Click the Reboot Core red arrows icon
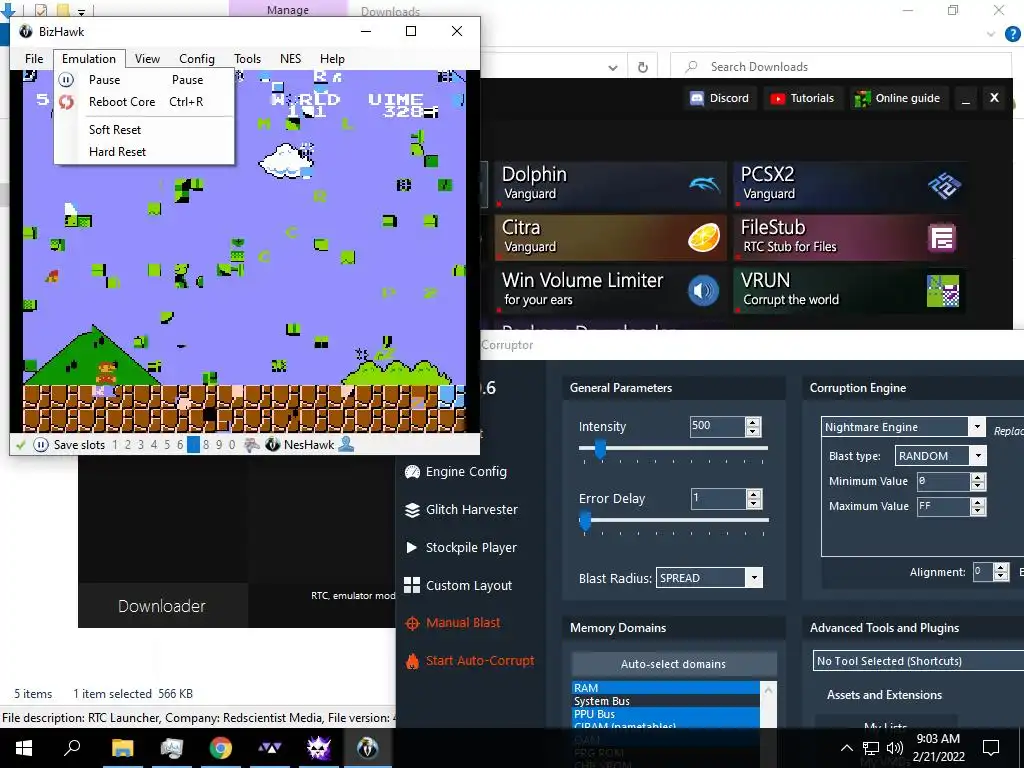Image resolution: width=1024 pixels, height=768 pixels. coord(67,102)
